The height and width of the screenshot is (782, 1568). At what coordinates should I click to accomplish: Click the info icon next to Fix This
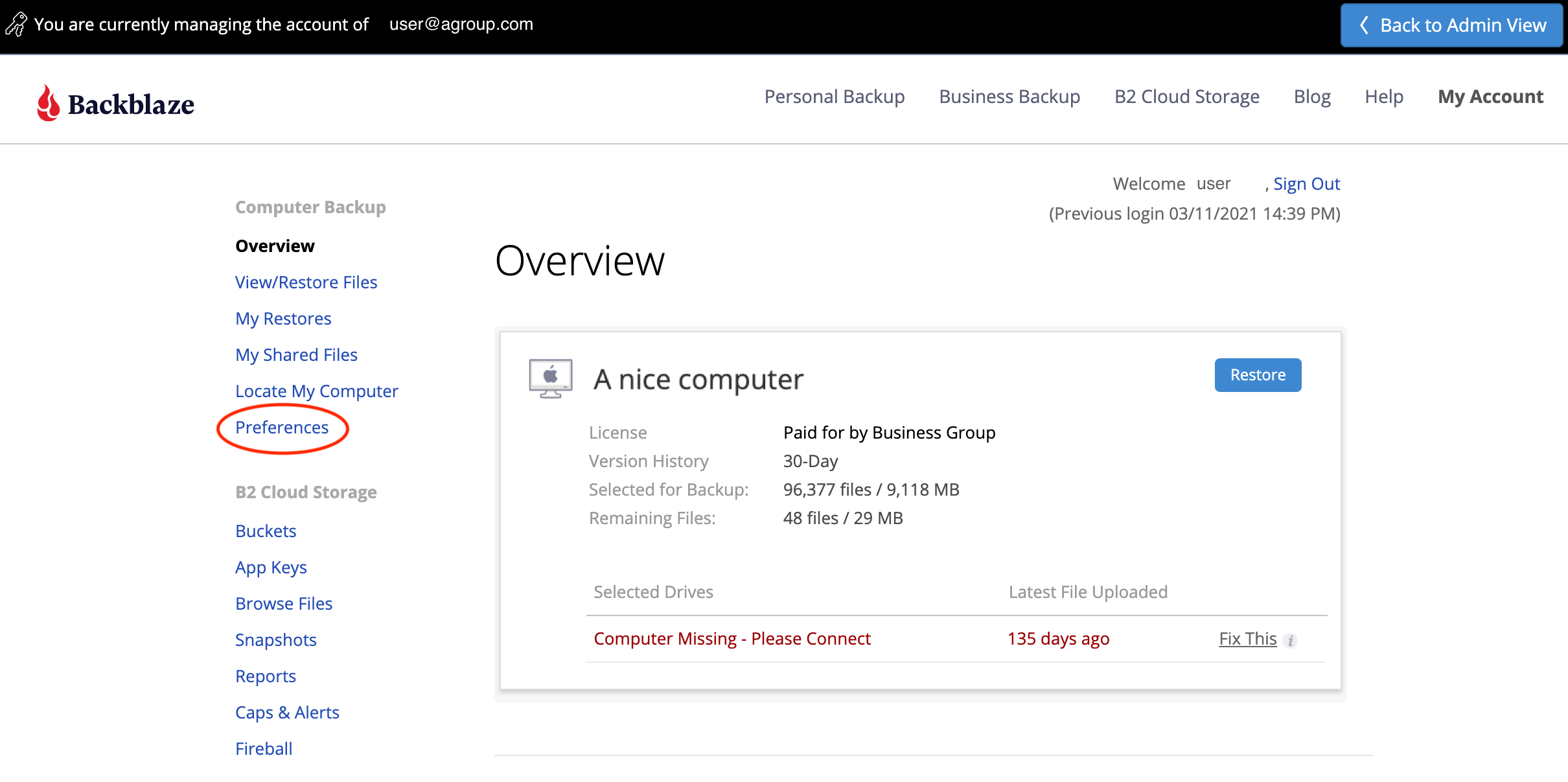coord(1291,640)
